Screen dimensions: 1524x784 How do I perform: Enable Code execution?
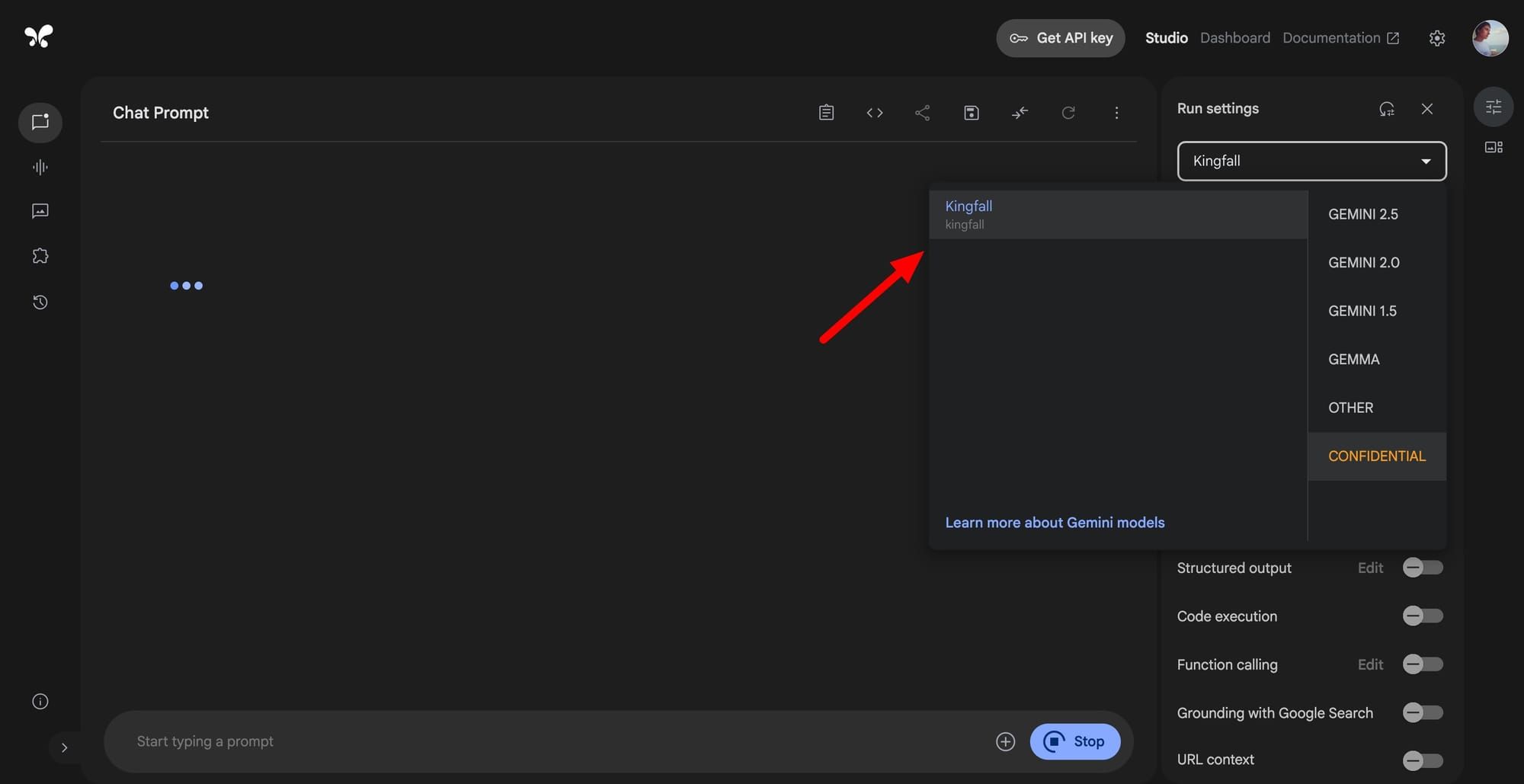[x=1422, y=616]
